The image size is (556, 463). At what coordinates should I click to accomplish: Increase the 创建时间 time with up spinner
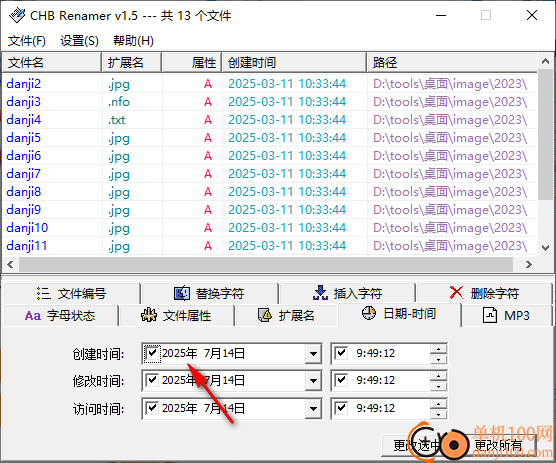[x=438, y=349]
